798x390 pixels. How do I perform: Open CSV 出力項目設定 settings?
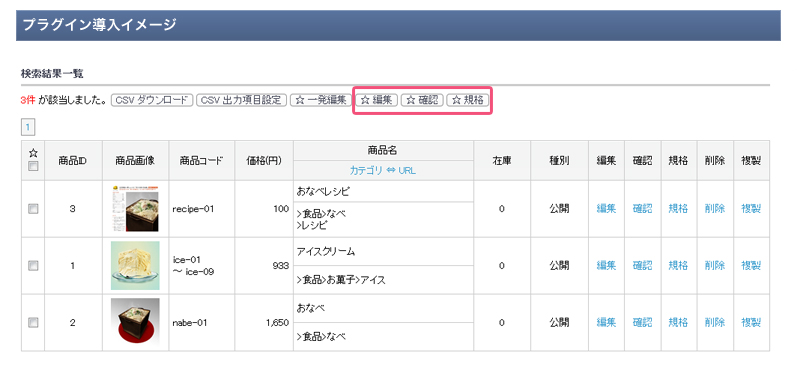tap(241, 100)
